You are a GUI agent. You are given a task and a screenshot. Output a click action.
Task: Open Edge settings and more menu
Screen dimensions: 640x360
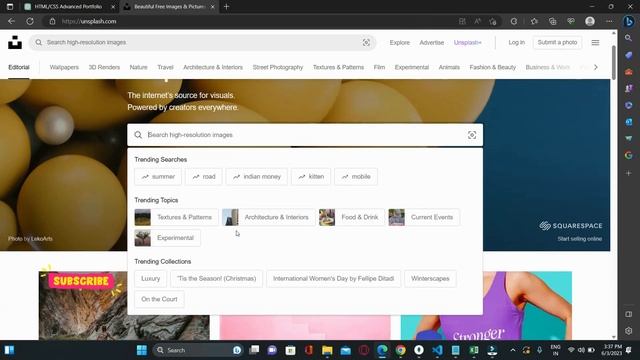pos(609,21)
